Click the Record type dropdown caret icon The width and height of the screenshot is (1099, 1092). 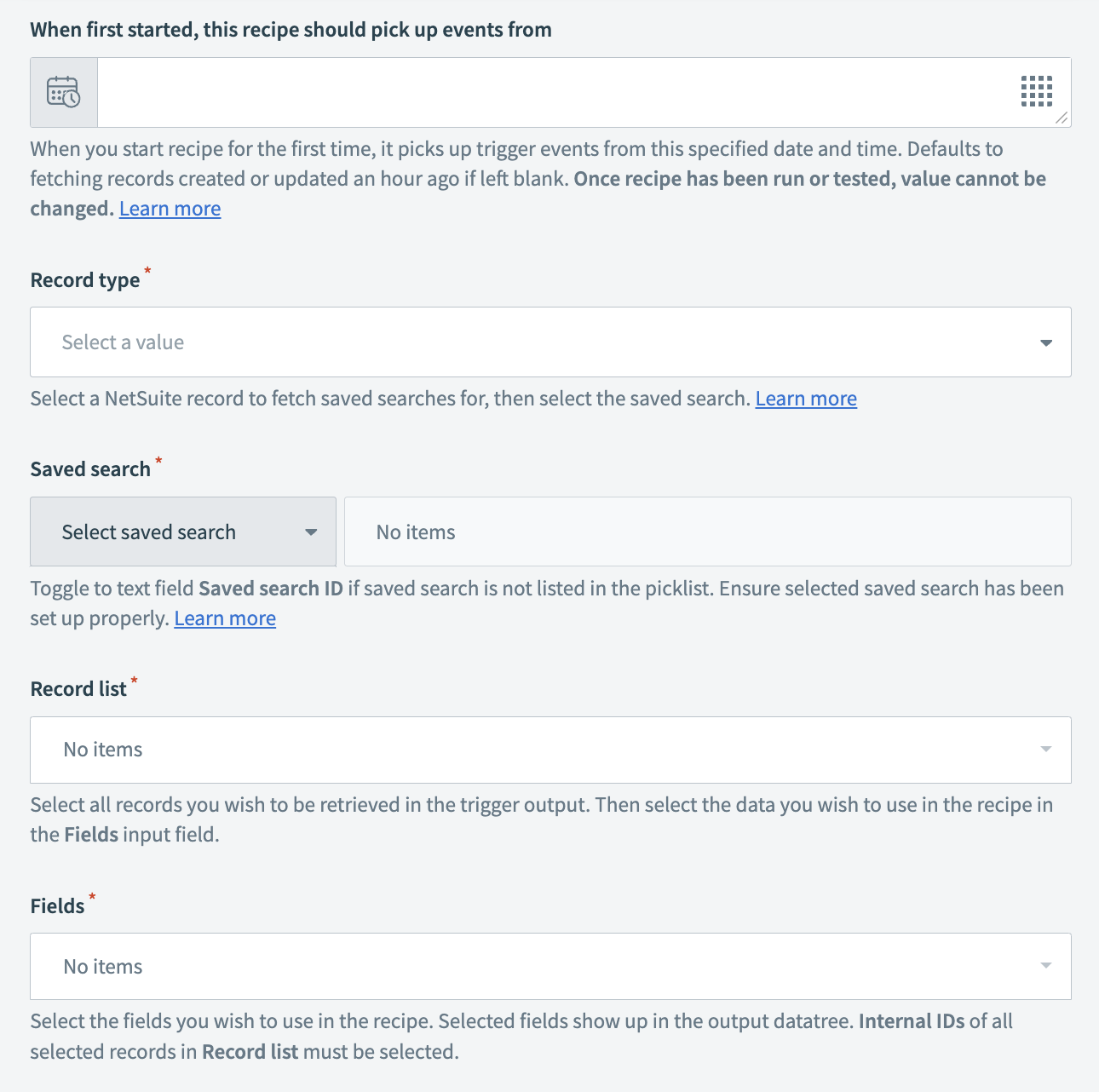point(1044,342)
